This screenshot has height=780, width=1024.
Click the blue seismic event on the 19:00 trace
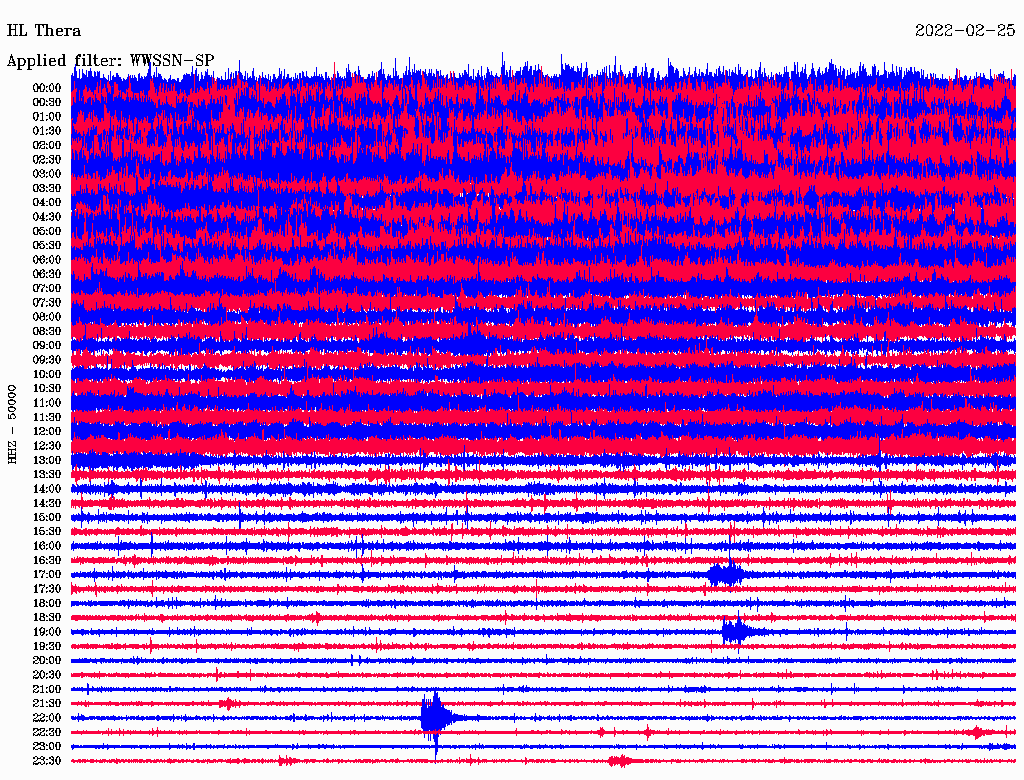click(x=737, y=632)
